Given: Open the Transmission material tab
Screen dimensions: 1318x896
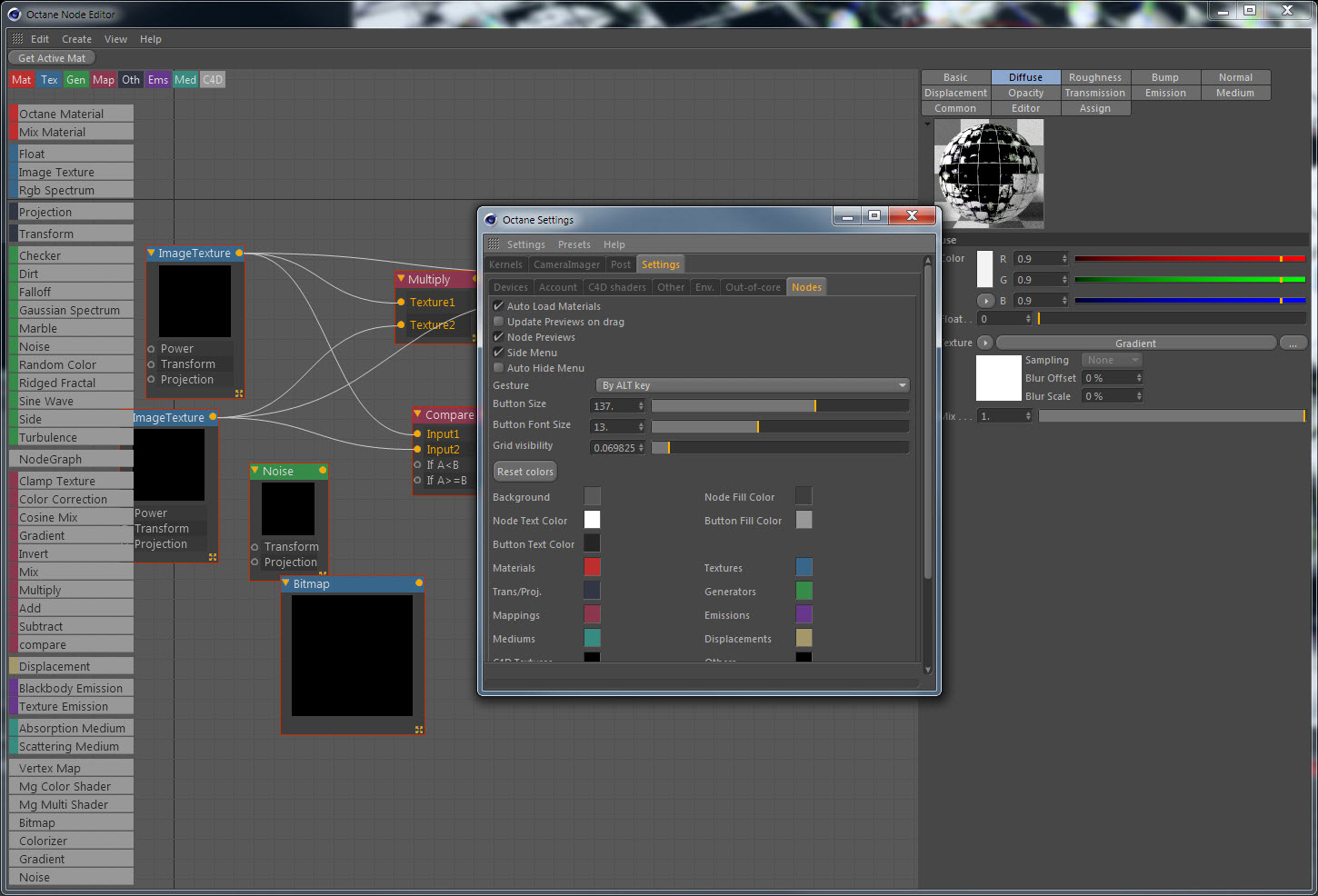Looking at the screenshot, I should pyautogui.click(x=1095, y=93).
